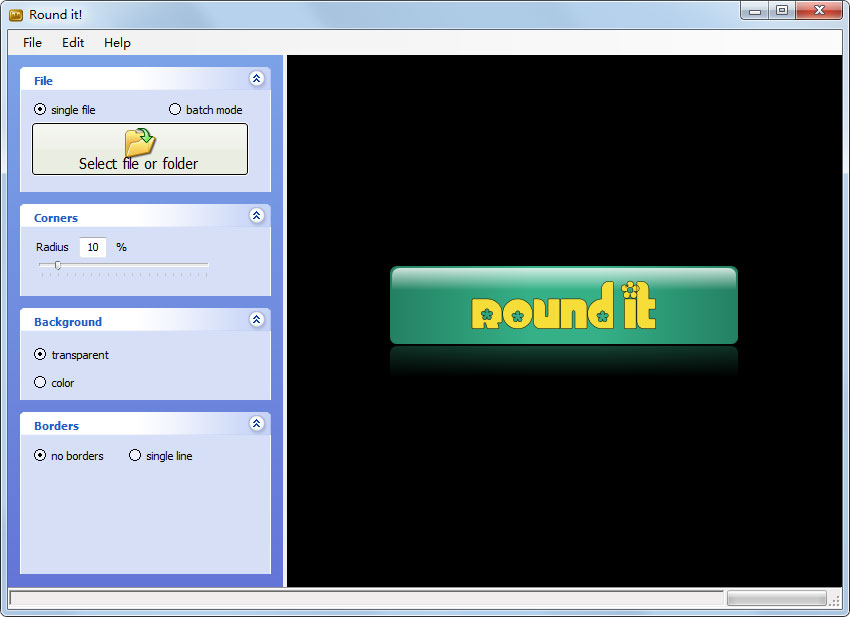Click the Round it logo preview image
Image resolution: width=850 pixels, height=617 pixels.
(563, 306)
